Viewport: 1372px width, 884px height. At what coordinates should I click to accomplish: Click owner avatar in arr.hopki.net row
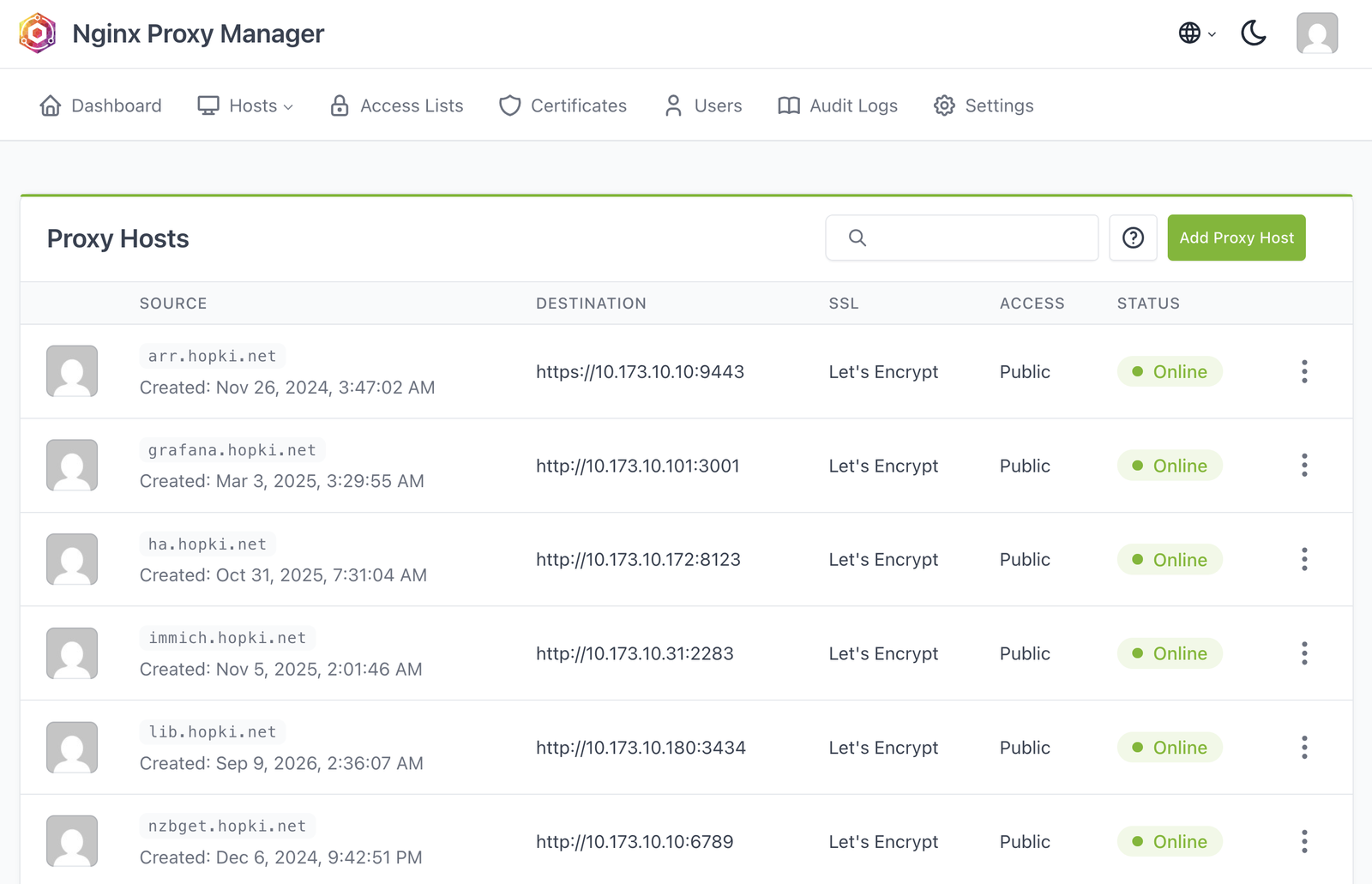pyautogui.click(x=72, y=371)
